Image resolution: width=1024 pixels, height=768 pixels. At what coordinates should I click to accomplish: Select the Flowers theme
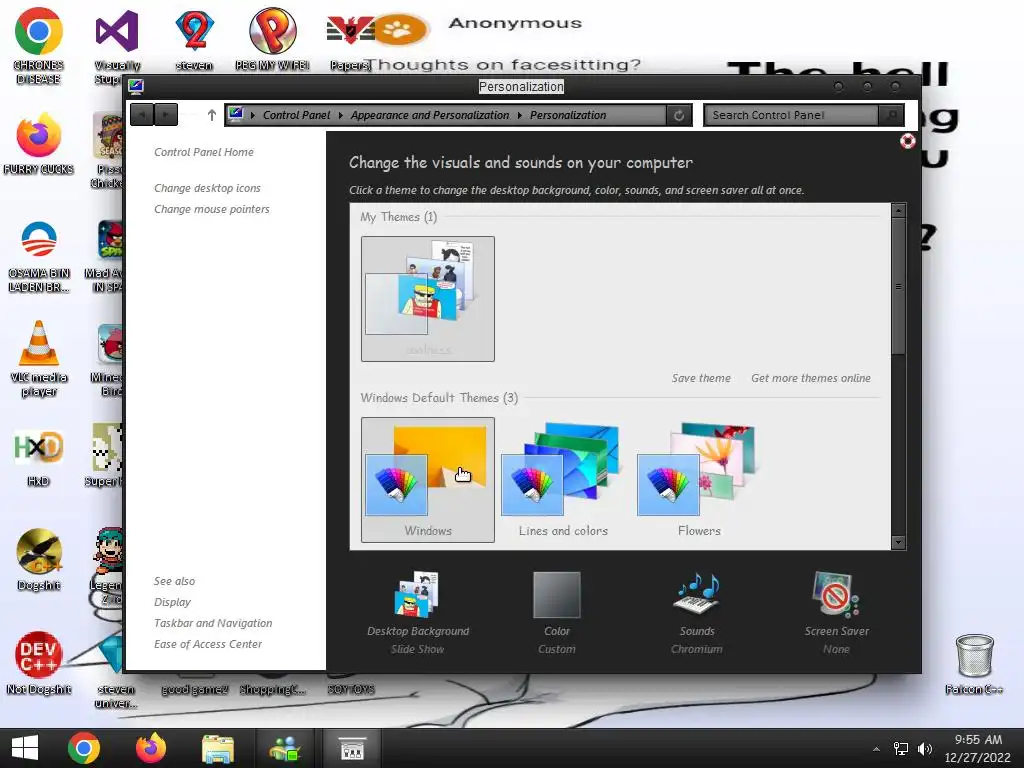click(699, 480)
